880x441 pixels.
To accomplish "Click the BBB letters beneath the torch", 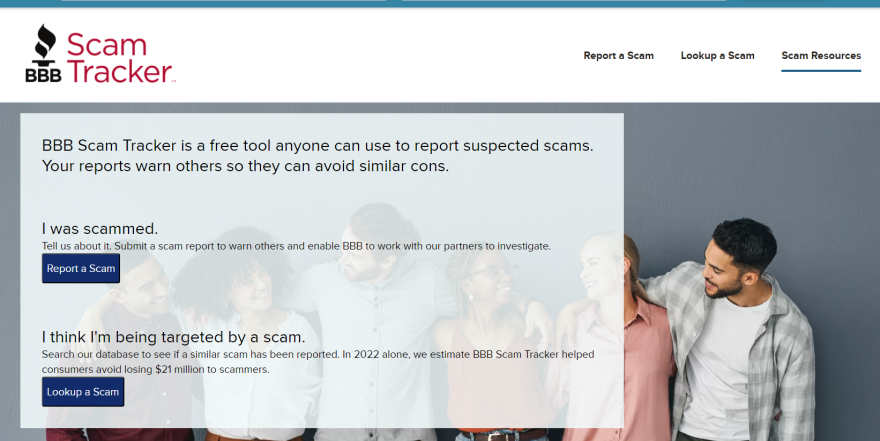I will (x=43, y=74).
